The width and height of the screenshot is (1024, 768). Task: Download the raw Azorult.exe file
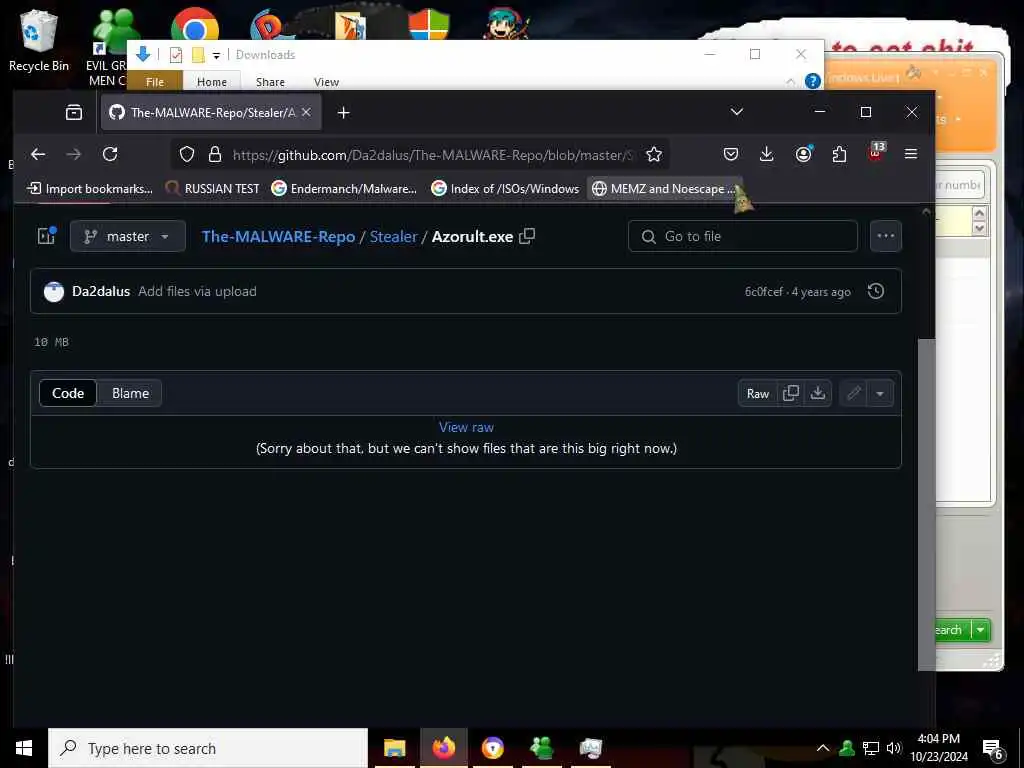(818, 393)
